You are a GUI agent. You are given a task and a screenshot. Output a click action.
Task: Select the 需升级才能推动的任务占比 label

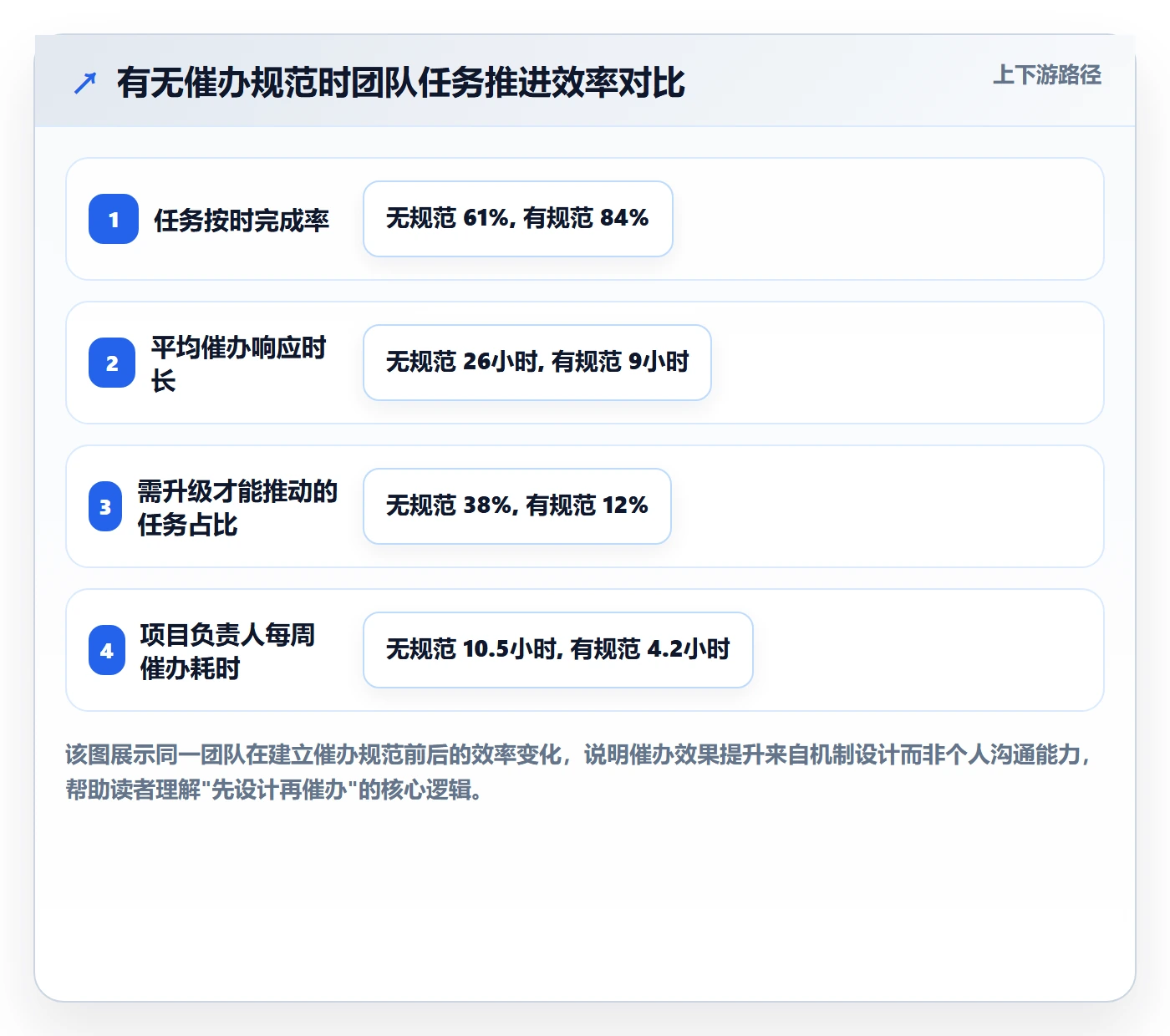coord(238,507)
